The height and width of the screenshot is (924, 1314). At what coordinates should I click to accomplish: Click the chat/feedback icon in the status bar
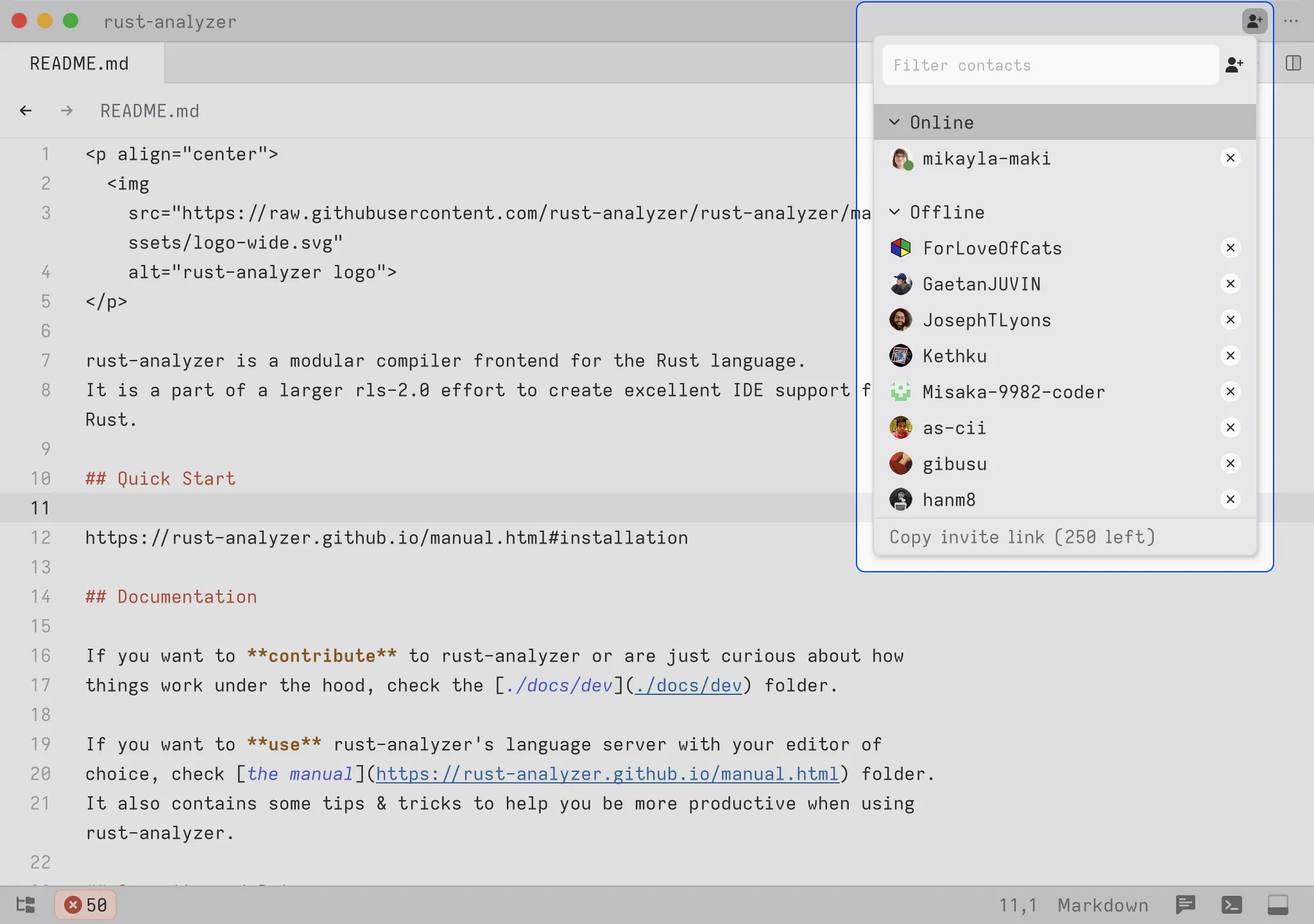point(1185,905)
